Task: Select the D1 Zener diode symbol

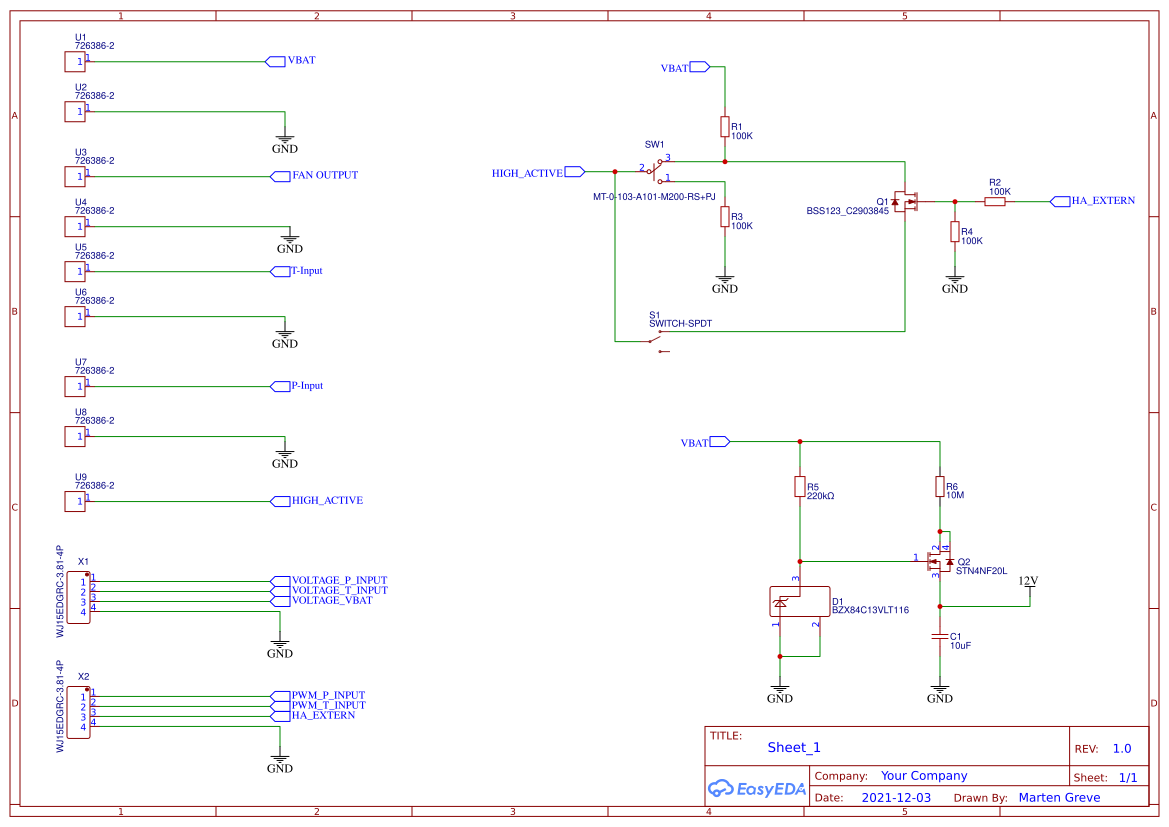Action: [799, 601]
